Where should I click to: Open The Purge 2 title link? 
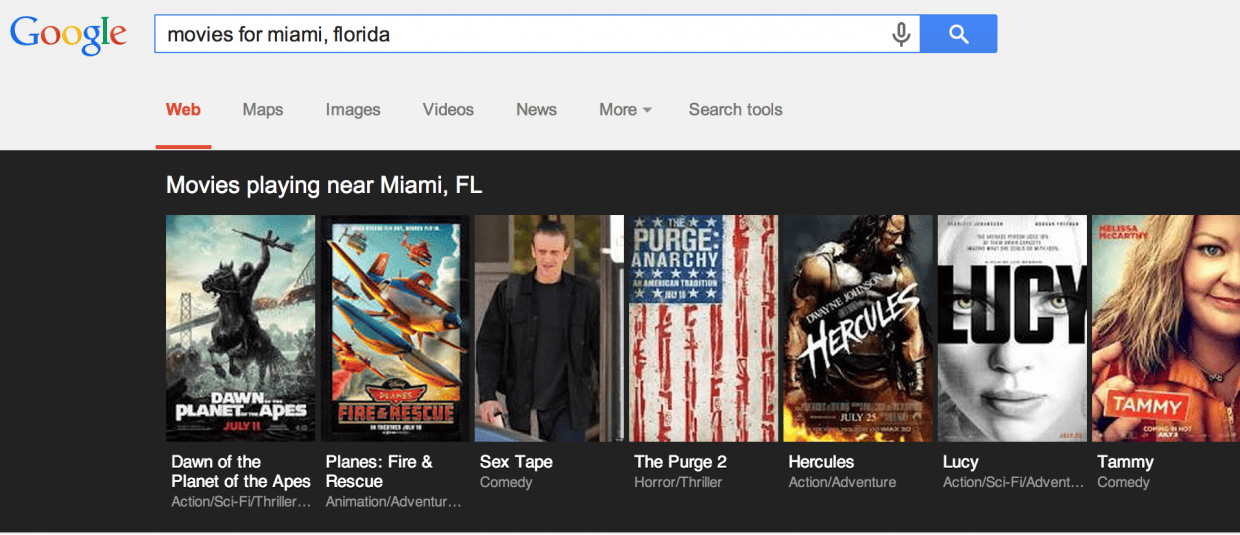pyautogui.click(x=680, y=462)
